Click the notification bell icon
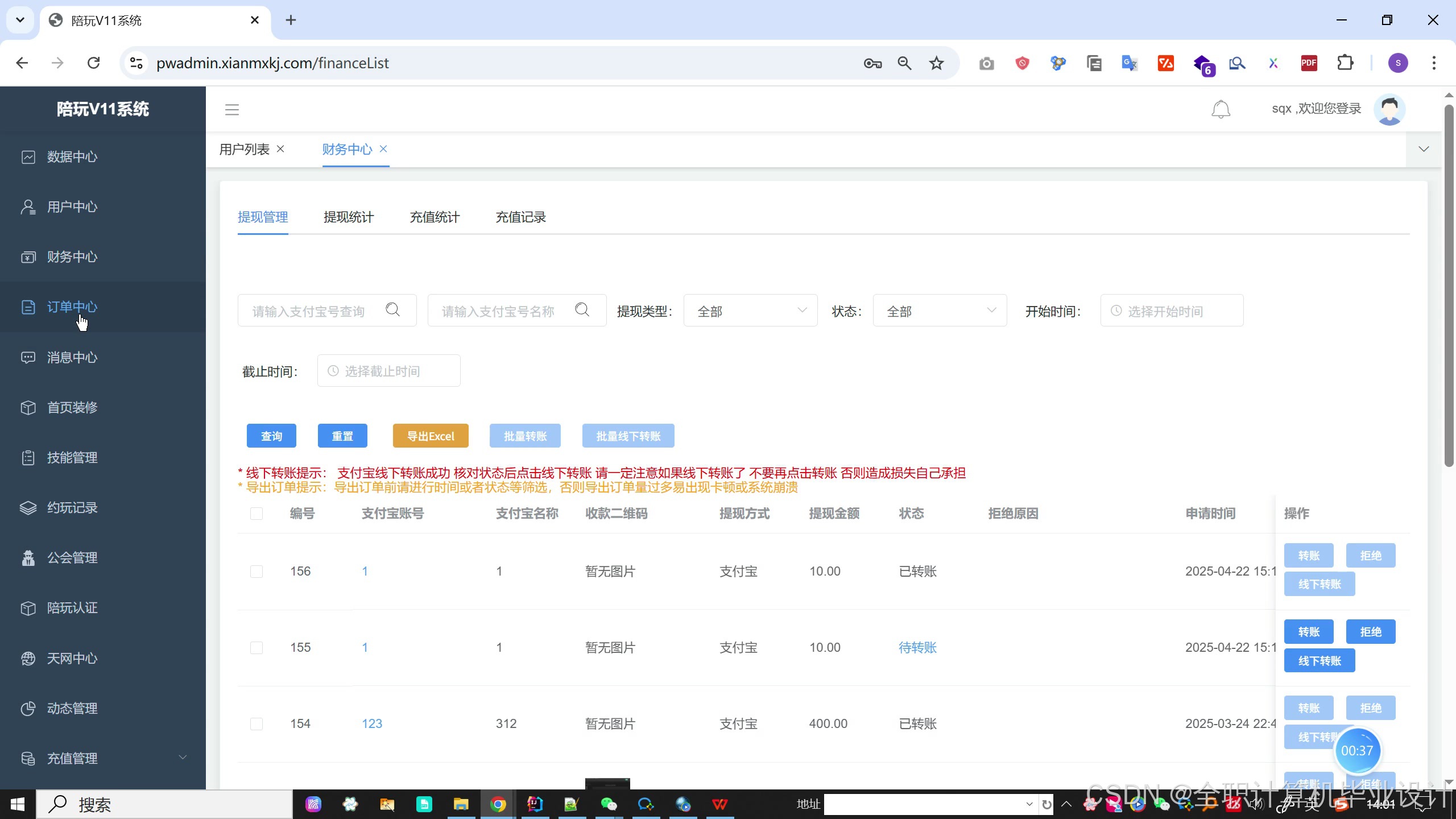This screenshot has width=1456, height=819. [1221, 109]
